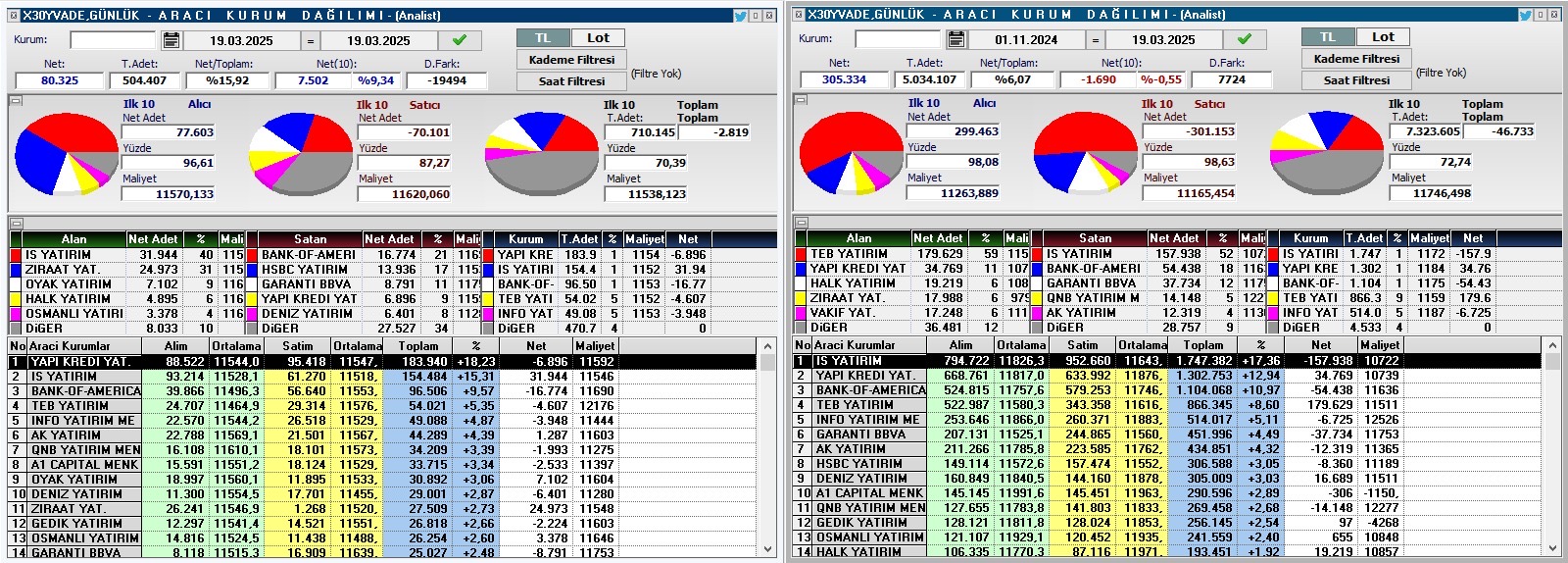Screen dimensions: 1568x563
Task: Click the D.Fark value -19494 in the left window
Action: pos(447,80)
